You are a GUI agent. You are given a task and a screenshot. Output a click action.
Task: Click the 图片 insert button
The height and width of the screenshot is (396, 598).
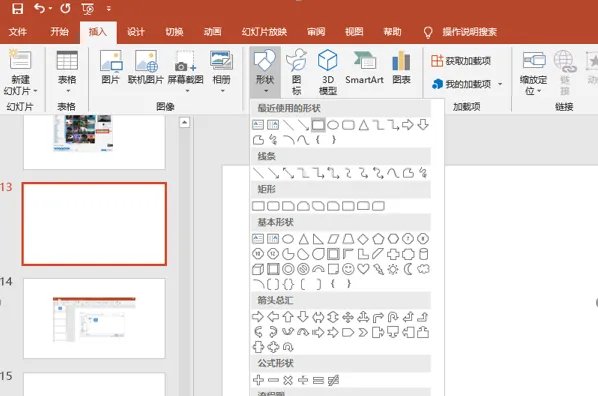111,67
